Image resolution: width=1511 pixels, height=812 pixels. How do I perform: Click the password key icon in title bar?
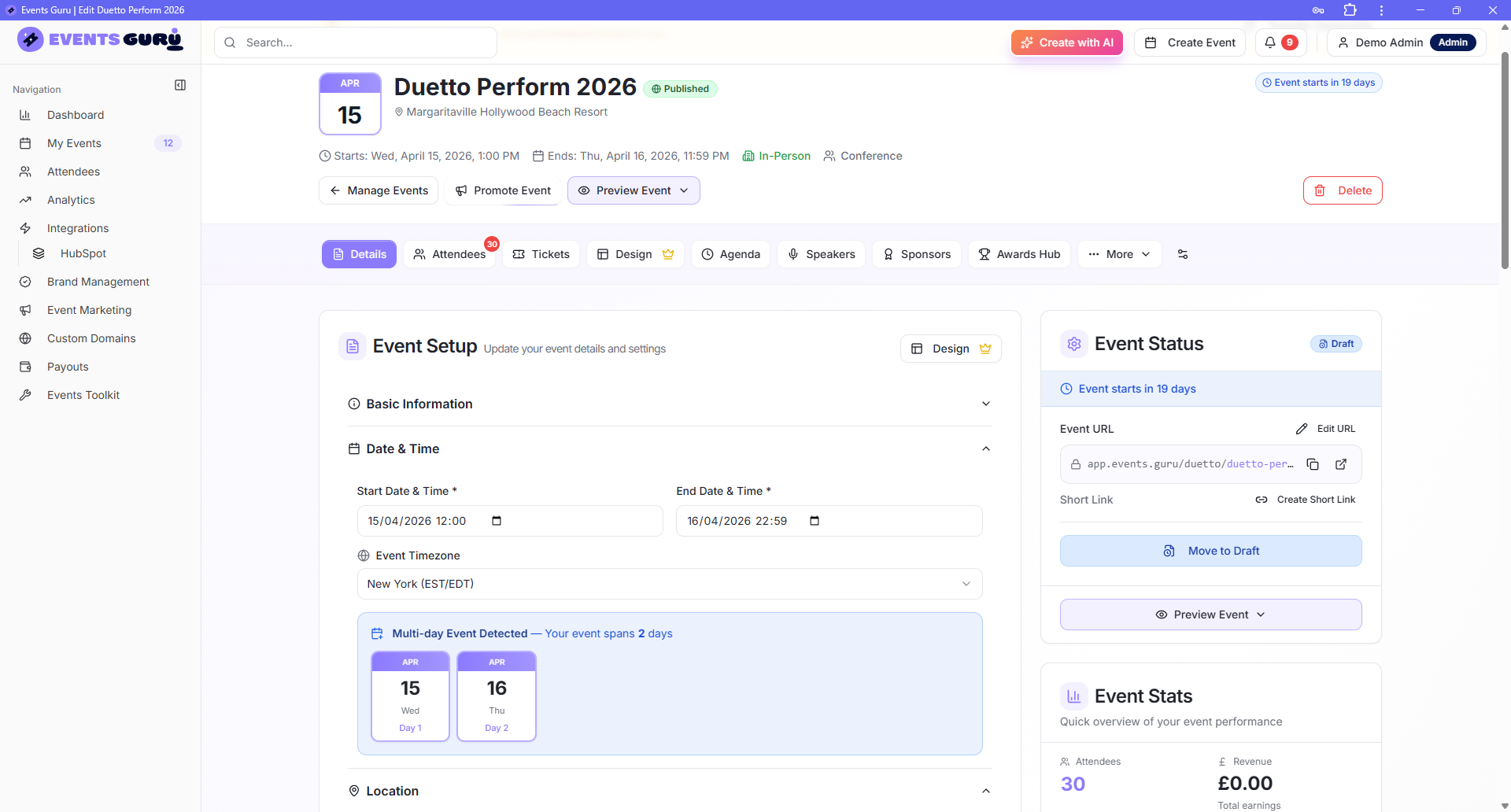tap(1318, 10)
